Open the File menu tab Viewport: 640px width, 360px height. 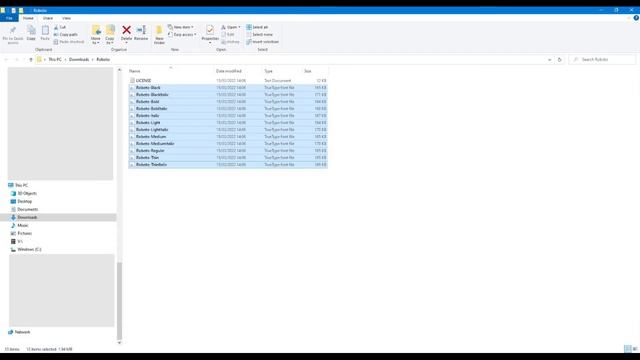point(9,18)
